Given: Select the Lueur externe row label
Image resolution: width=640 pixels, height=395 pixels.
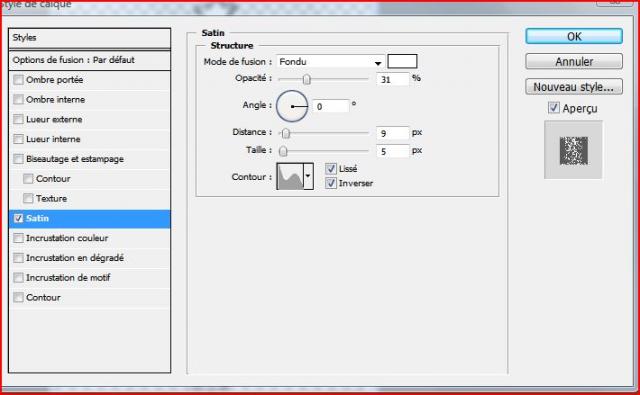Looking at the screenshot, I should (54, 119).
